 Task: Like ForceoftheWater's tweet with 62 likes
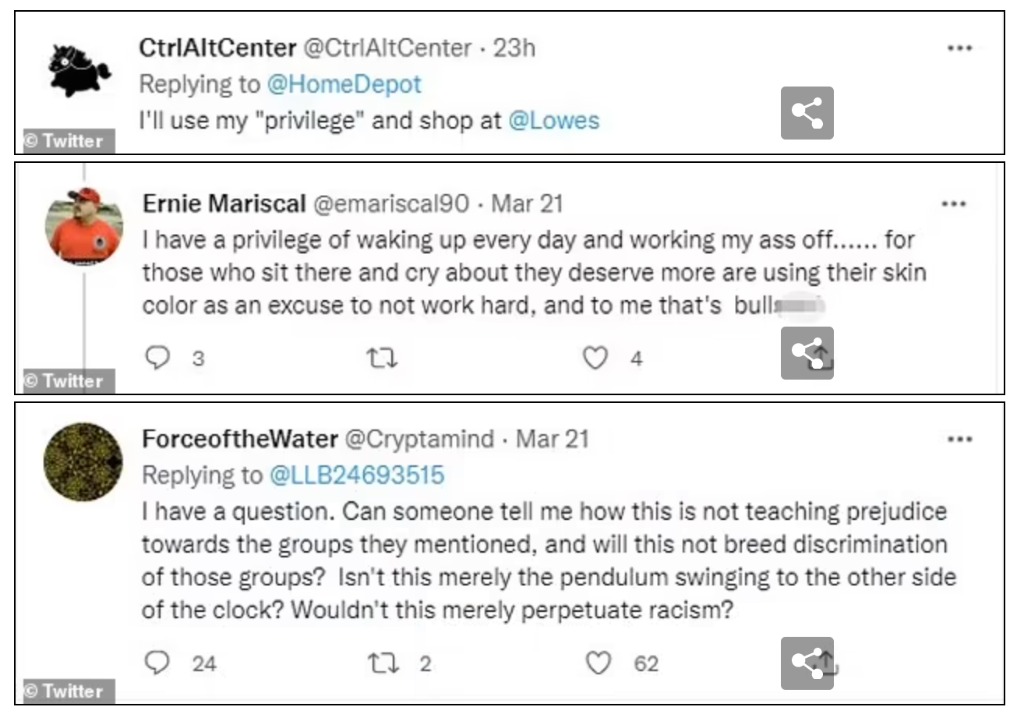(x=598, y=662)
